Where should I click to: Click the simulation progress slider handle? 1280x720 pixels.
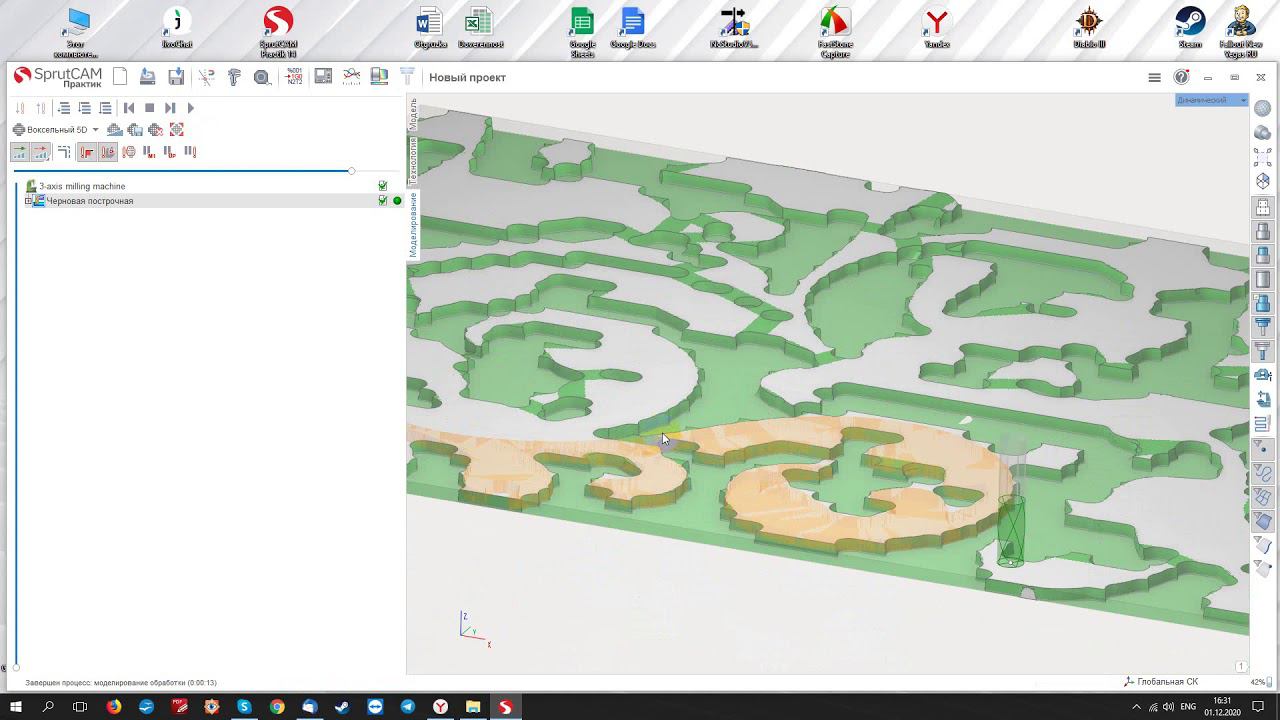click(351, 171)
